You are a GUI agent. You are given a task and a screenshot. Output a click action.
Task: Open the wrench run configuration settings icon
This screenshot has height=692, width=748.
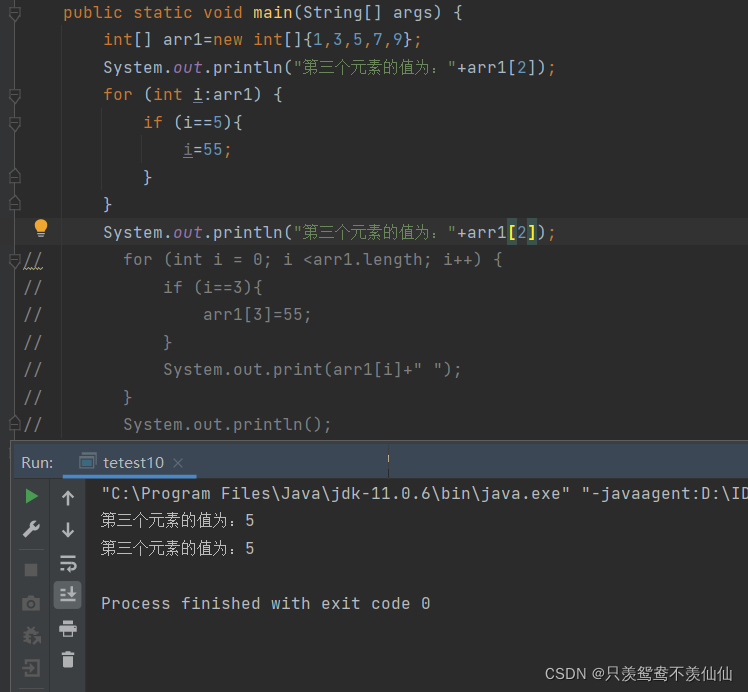point(31,529)
